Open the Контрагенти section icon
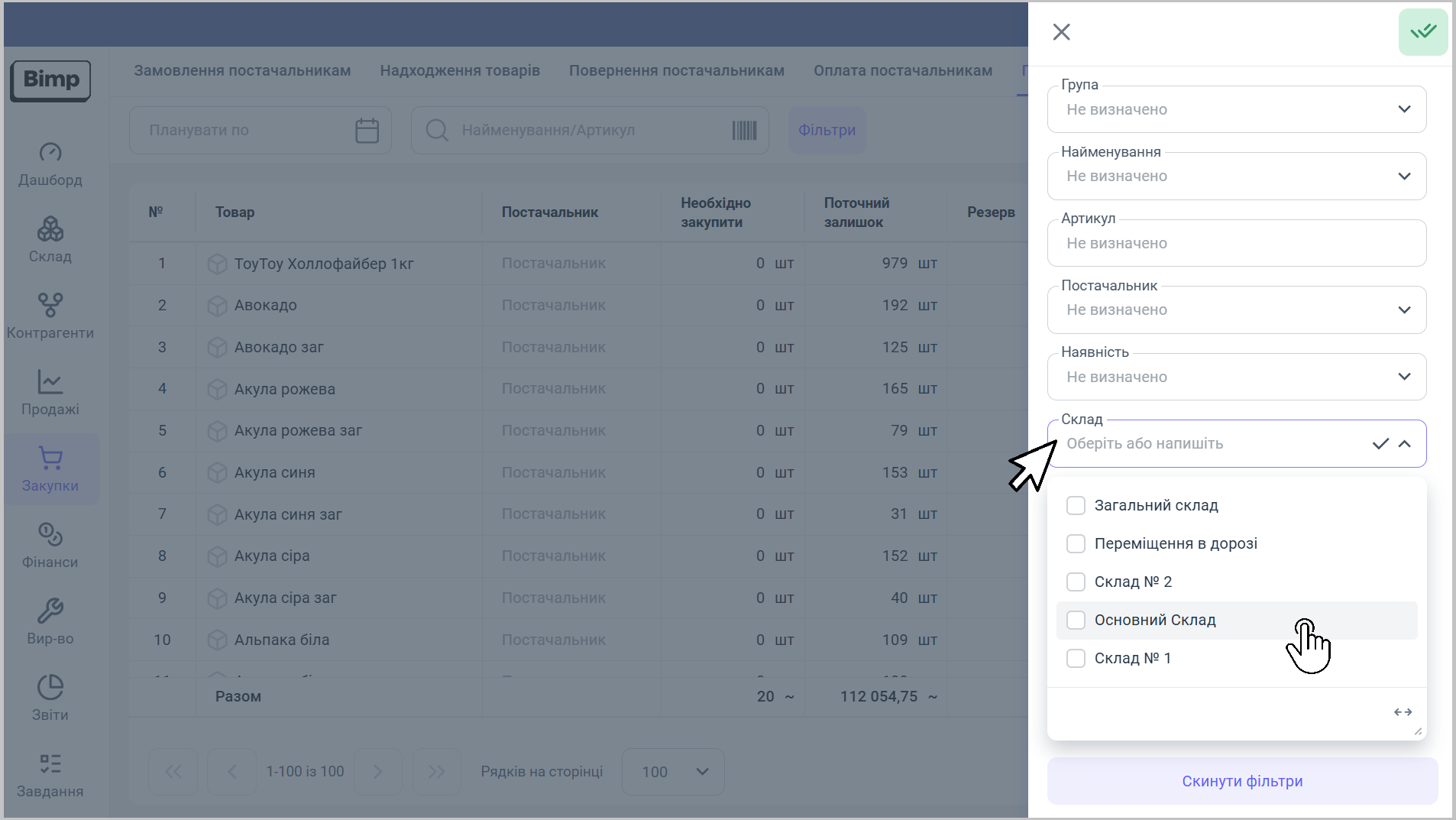Viewport: 1456px width, 820px height. tap(50, 306)
